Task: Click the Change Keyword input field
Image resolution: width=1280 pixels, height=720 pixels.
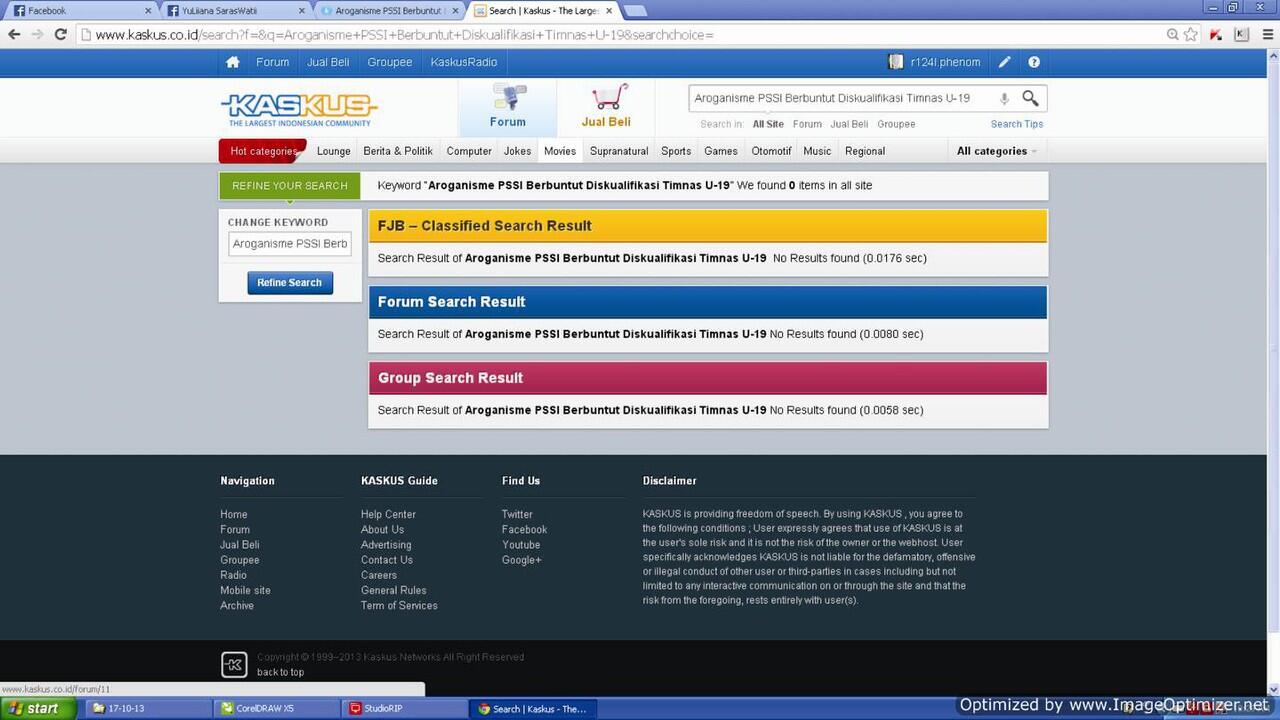Action: pyautogui.click(x=290, y=244)
